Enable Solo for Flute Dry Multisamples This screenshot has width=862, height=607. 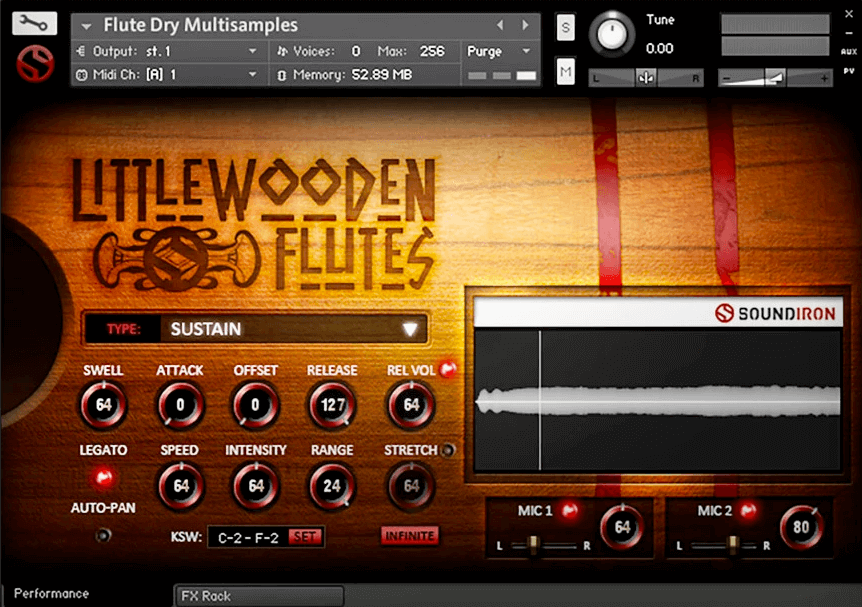[565, 29]
